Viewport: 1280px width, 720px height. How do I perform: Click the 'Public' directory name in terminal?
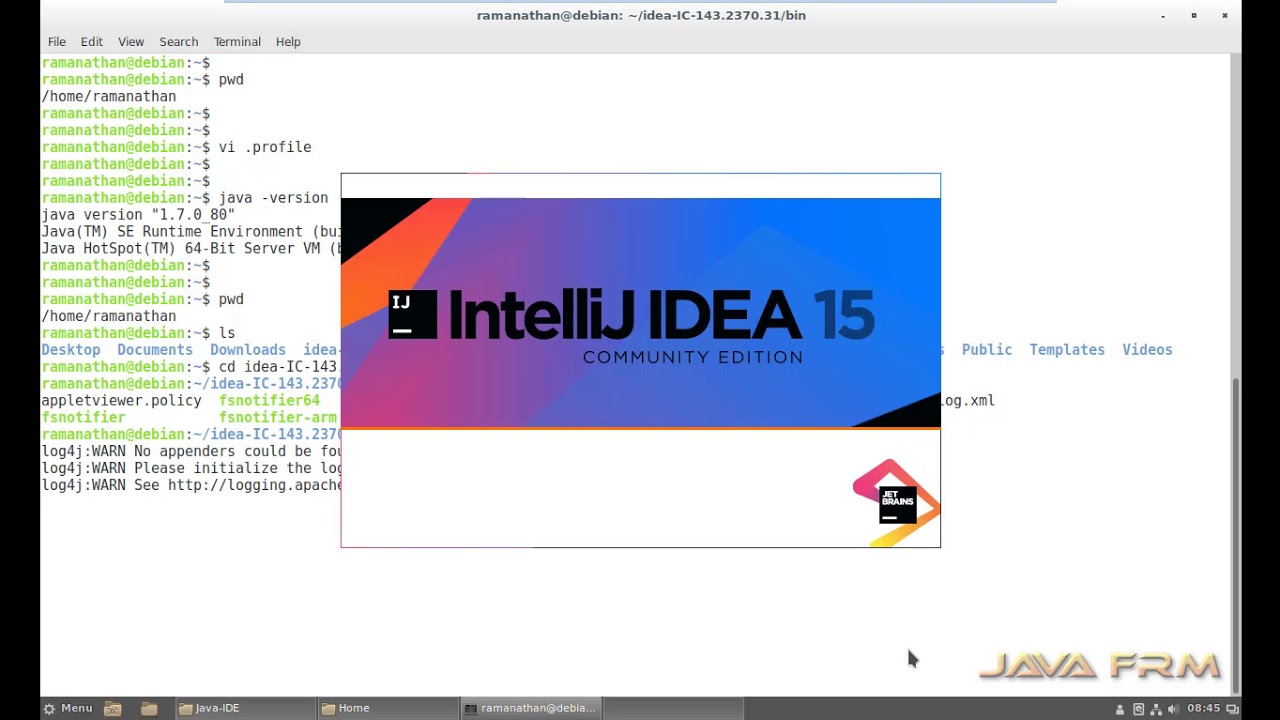[x=987, y=350]
